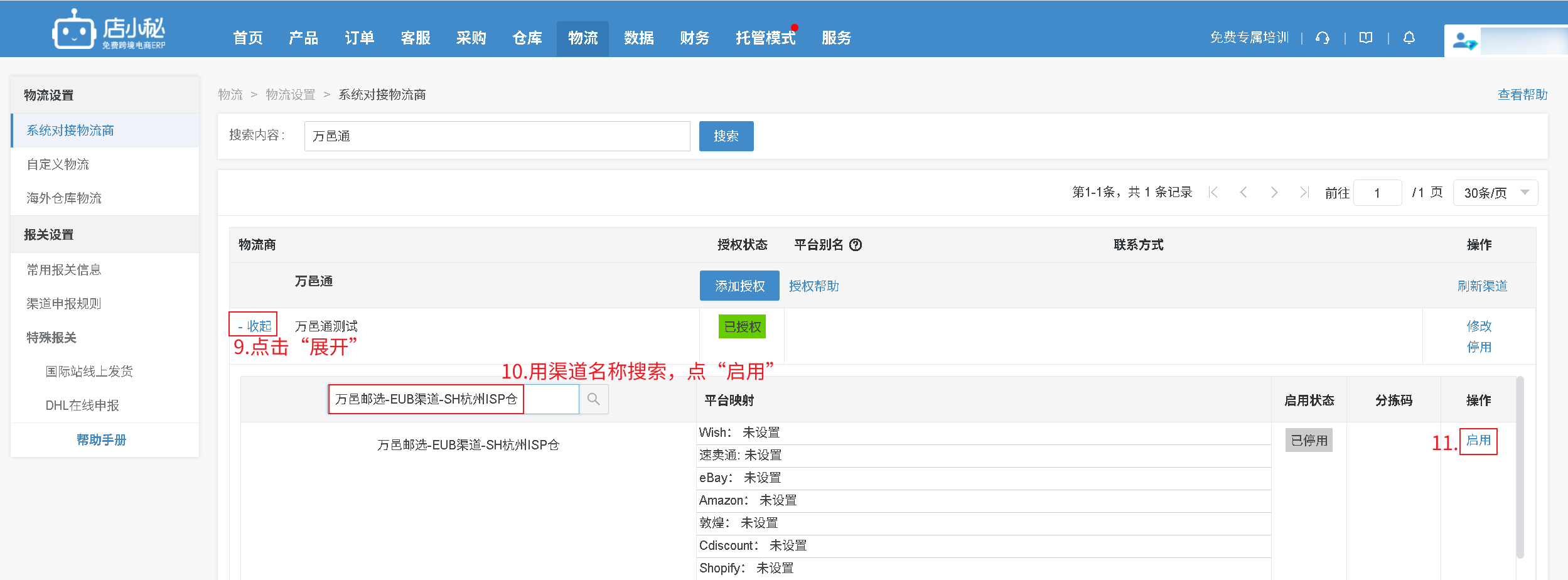Click the 添加授权 button
This screenshot has height=580, width=1568.
[x=739, y=286]
